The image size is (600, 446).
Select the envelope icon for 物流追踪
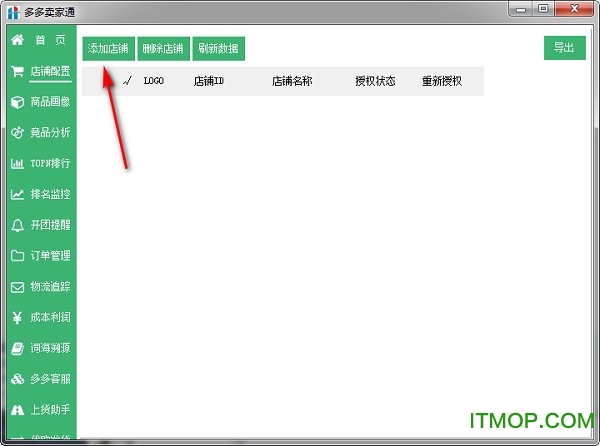click(17, 287)
